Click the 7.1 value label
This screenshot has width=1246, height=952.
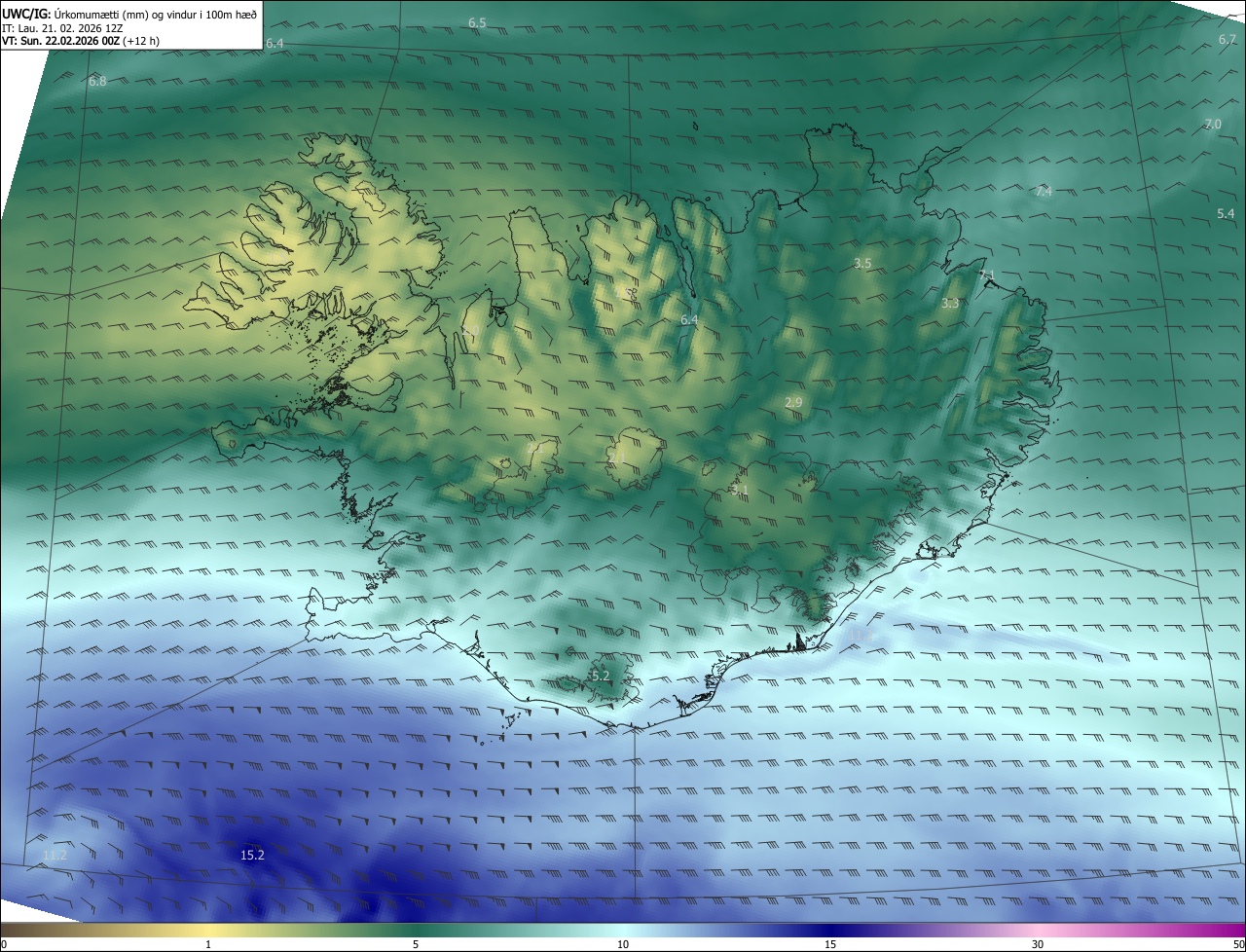(986, 275)
